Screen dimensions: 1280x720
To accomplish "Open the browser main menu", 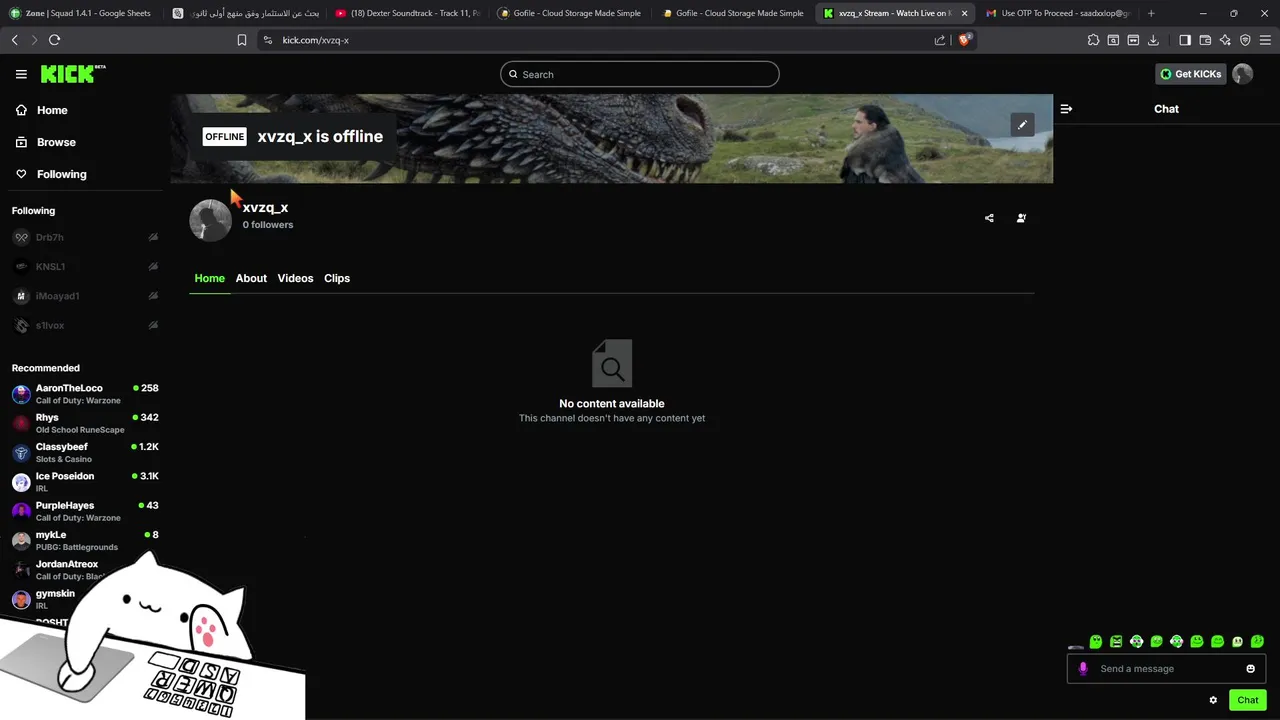I will (1265, 40).
